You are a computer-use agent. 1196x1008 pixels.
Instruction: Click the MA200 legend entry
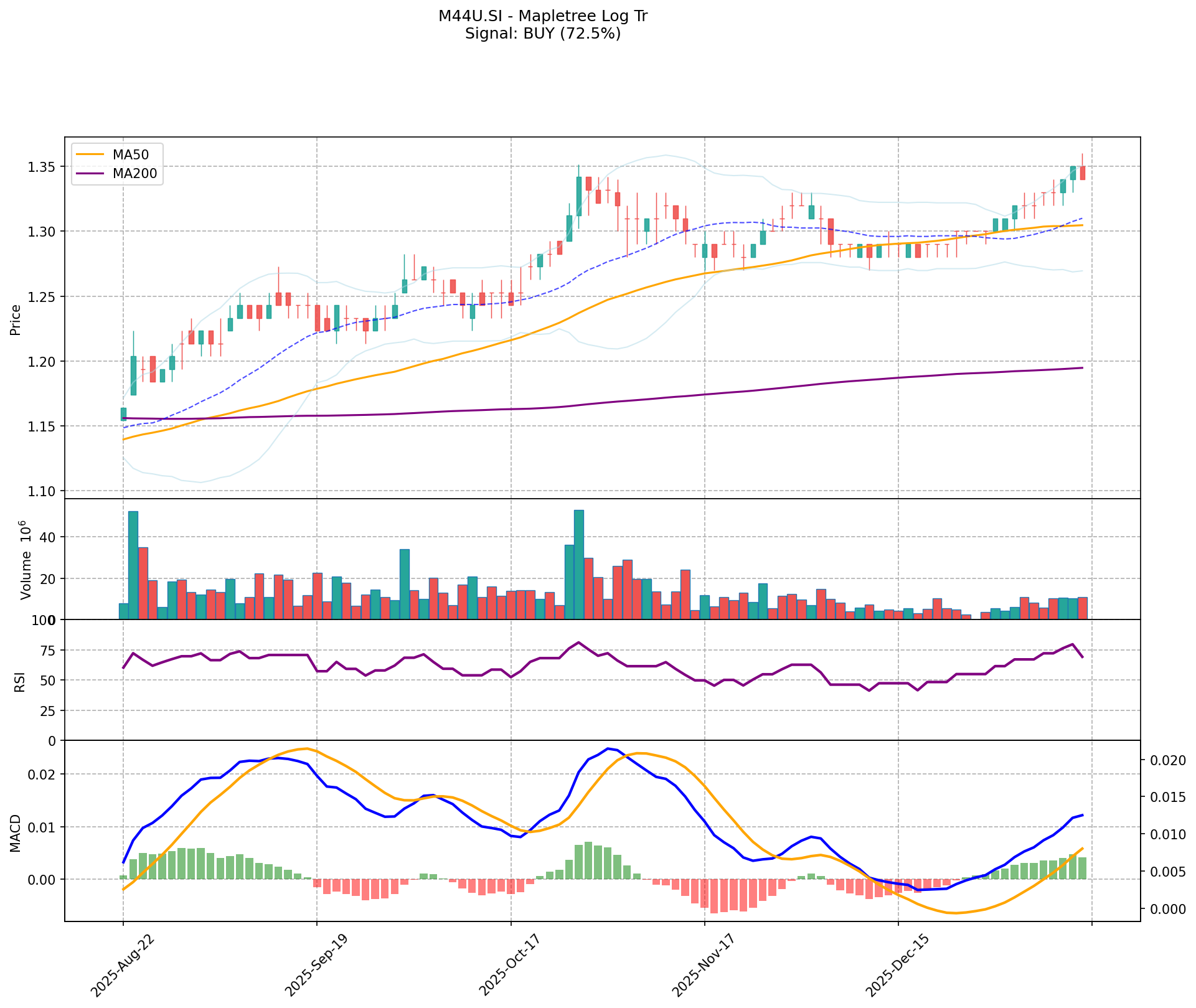[x=134, y=174]
